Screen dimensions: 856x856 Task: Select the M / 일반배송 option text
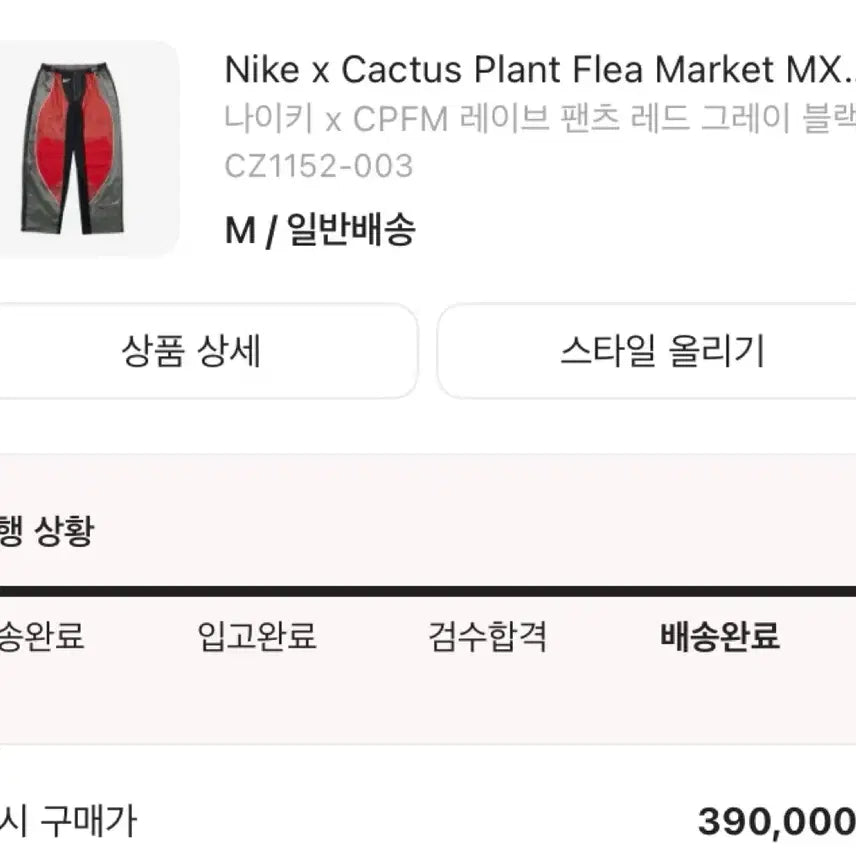point(320,230)
